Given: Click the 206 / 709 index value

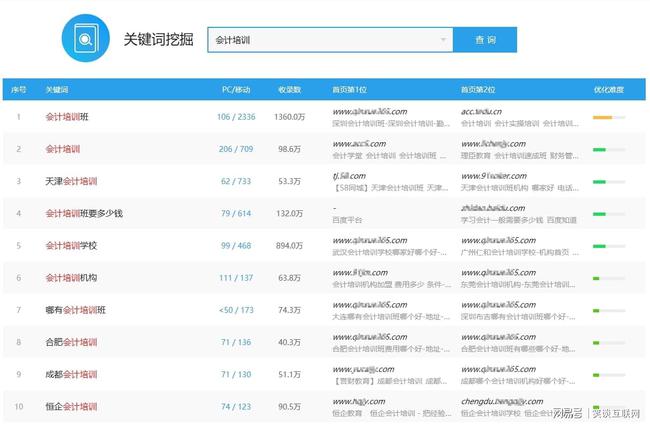Looking at the screenshot, I should point(236,149).
